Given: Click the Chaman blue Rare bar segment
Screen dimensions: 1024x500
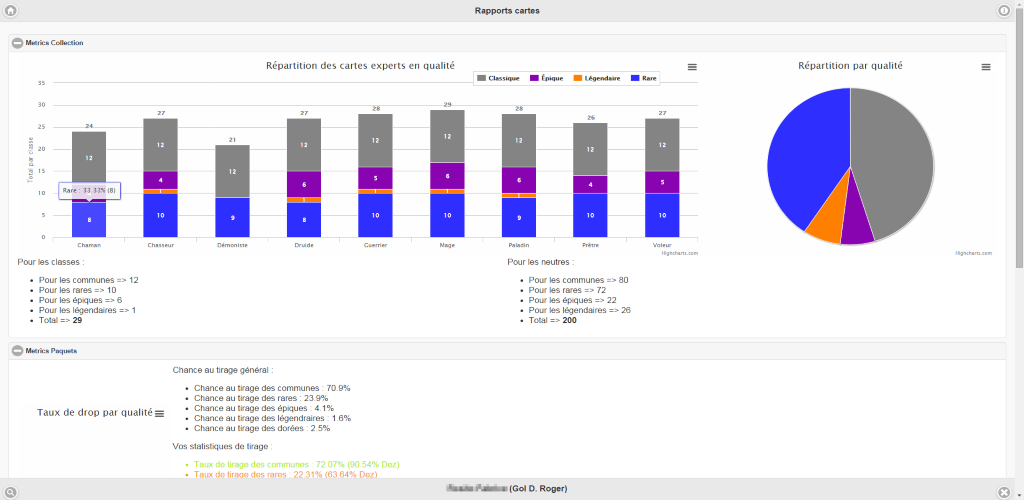Looking at the screenshot, I should pos(89,220).
